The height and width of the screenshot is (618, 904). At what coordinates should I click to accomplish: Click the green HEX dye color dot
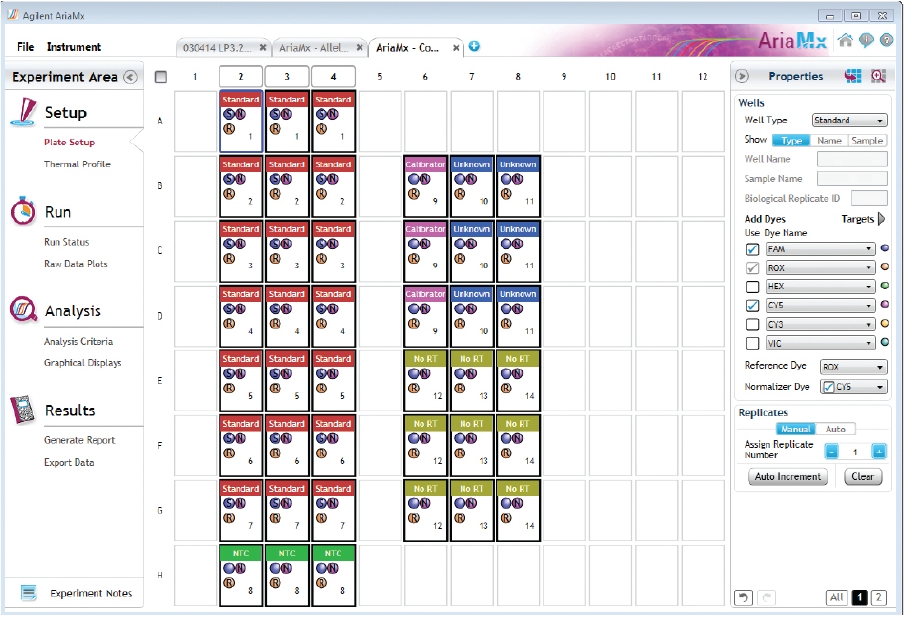[885, 285]
